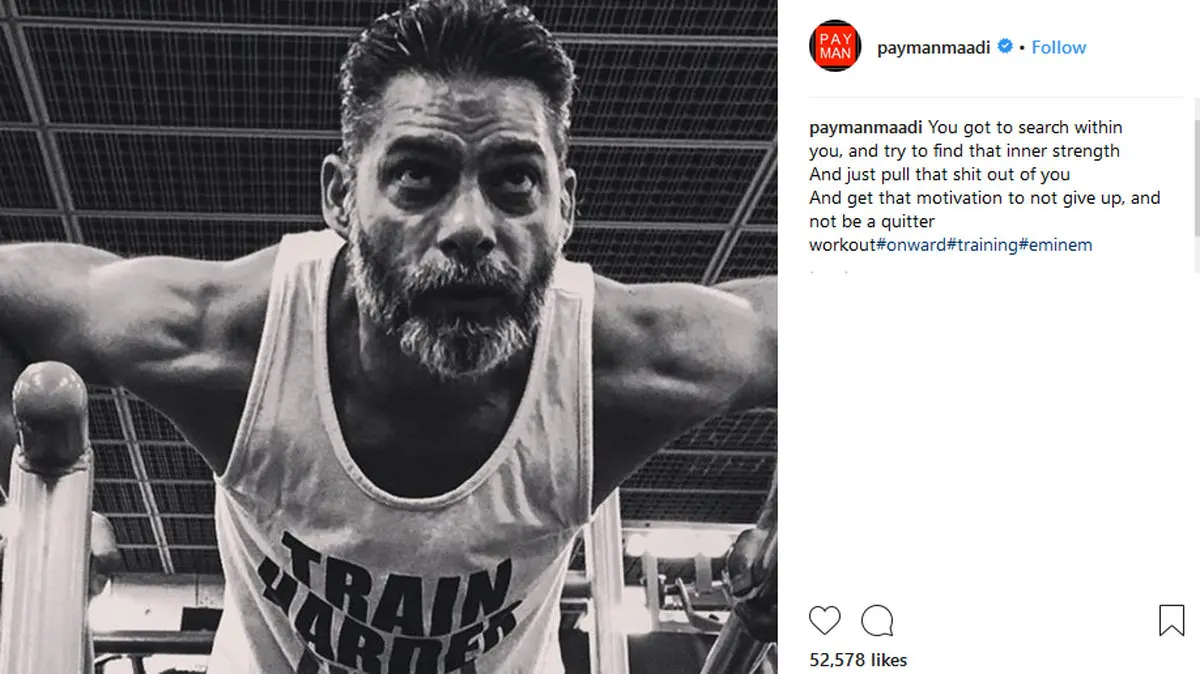Click the word 'workout' in the caption

(x=842, y=245)
